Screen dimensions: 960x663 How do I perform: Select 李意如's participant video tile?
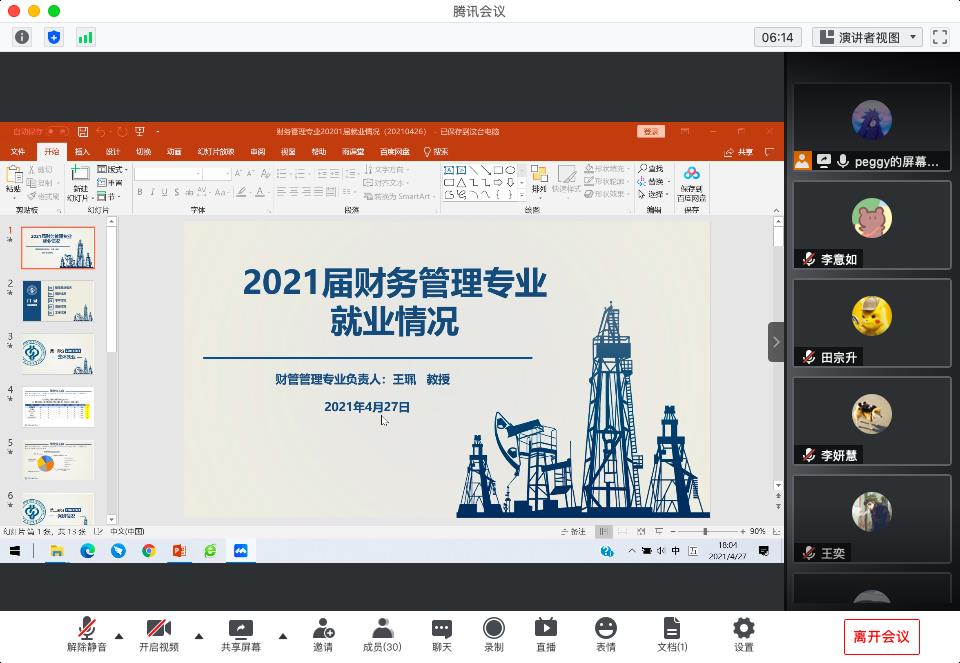pos(871,225)
